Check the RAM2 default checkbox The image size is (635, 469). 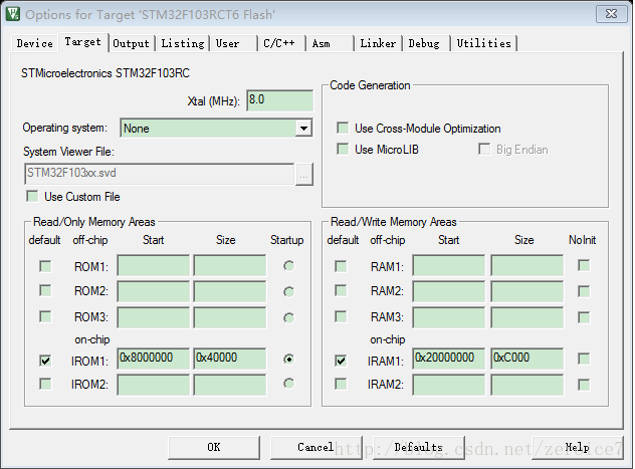[x=341, y=291]
